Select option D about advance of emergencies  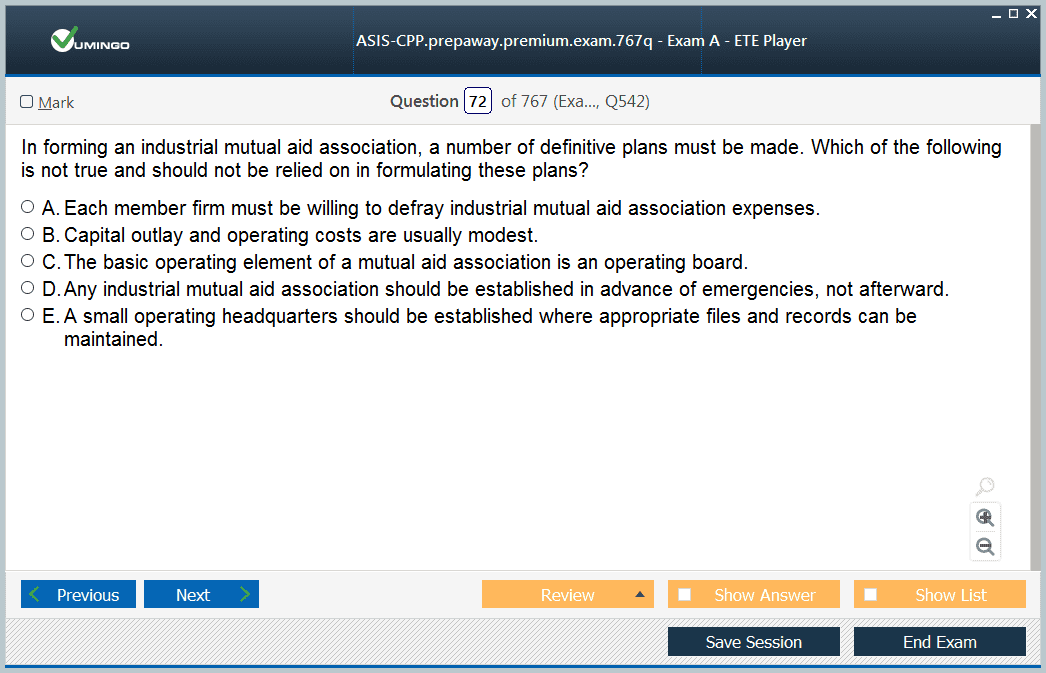pos(28,289)
